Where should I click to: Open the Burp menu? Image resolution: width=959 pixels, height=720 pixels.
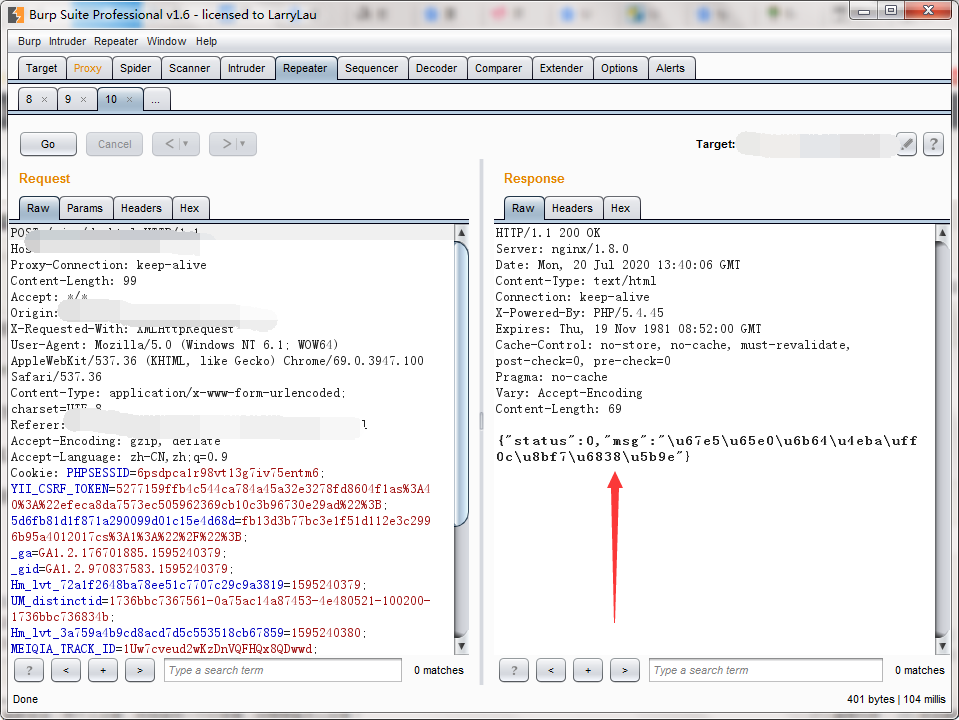click(x=29, y=41)
